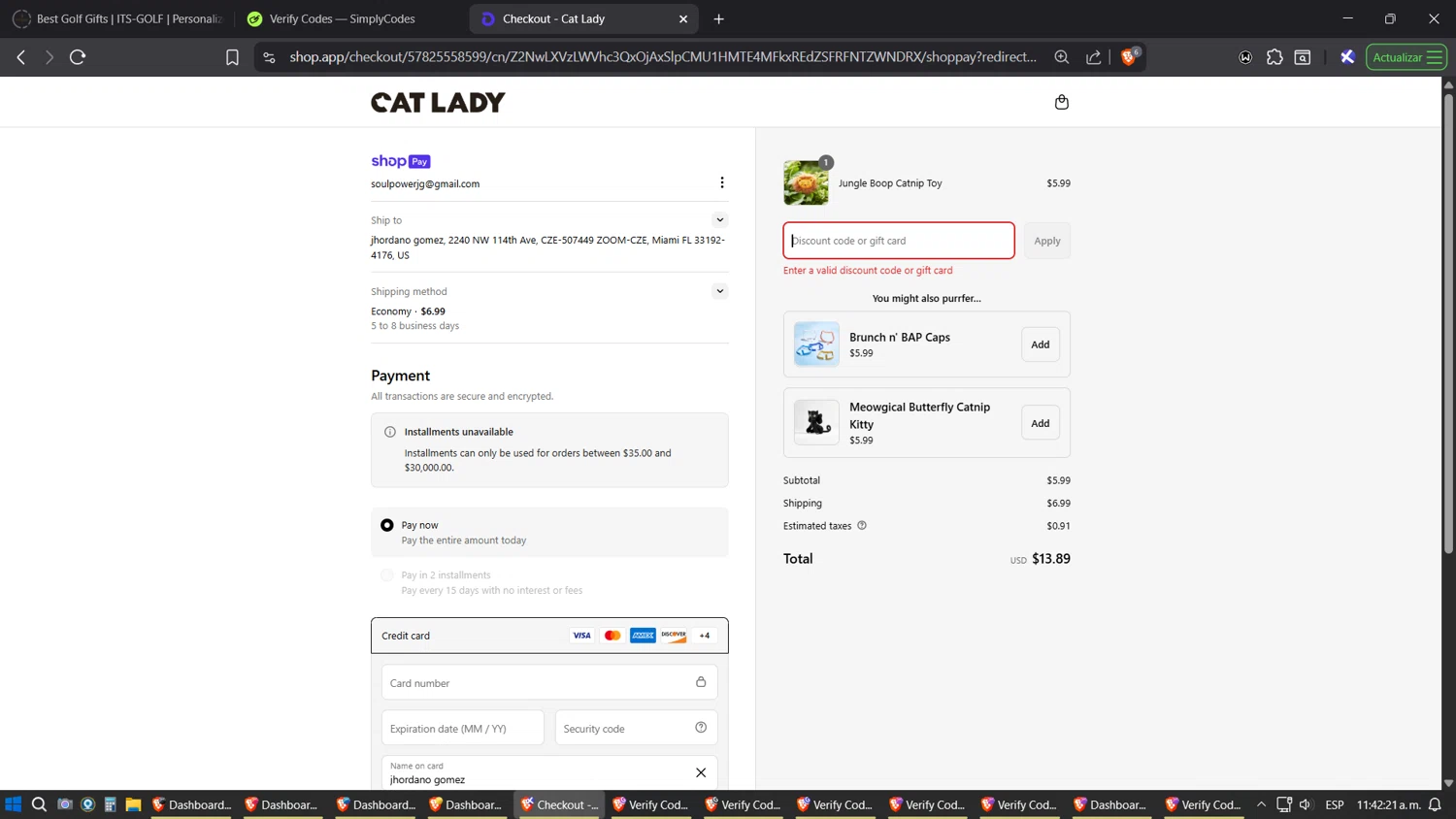Open taskbar clock showing 11:42:21 a.m.
This screenshot has height=819, width=1456.
coord(1389,804)
